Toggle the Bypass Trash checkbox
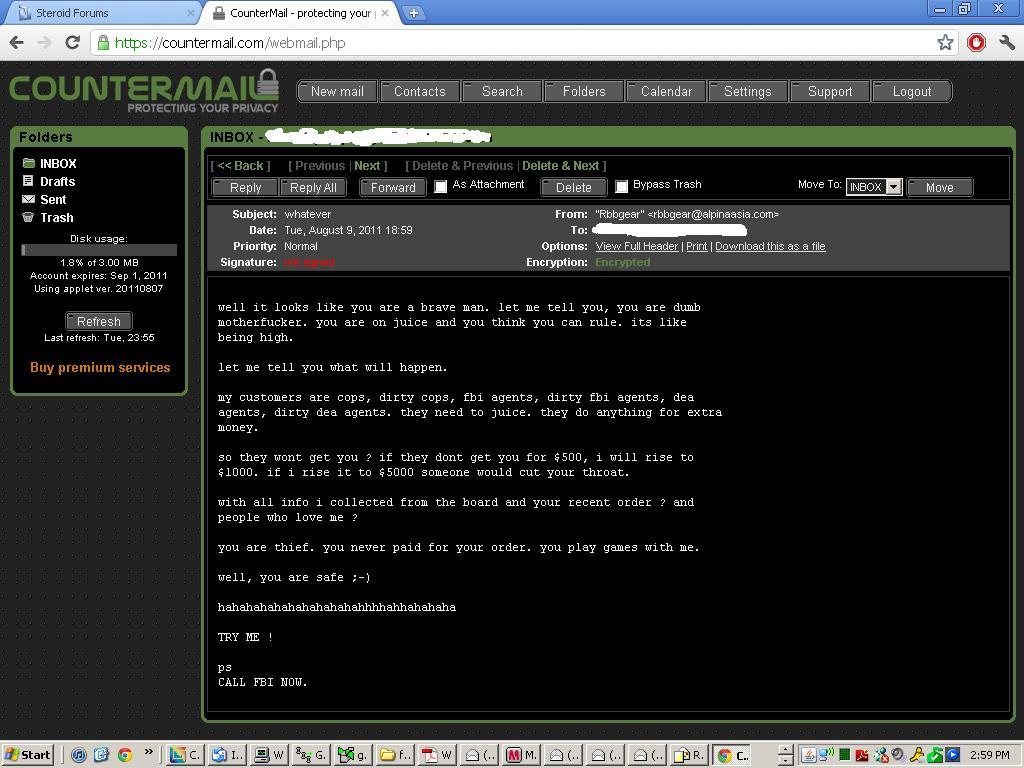This screenshot has width=1024, height=768. point(621,186)
